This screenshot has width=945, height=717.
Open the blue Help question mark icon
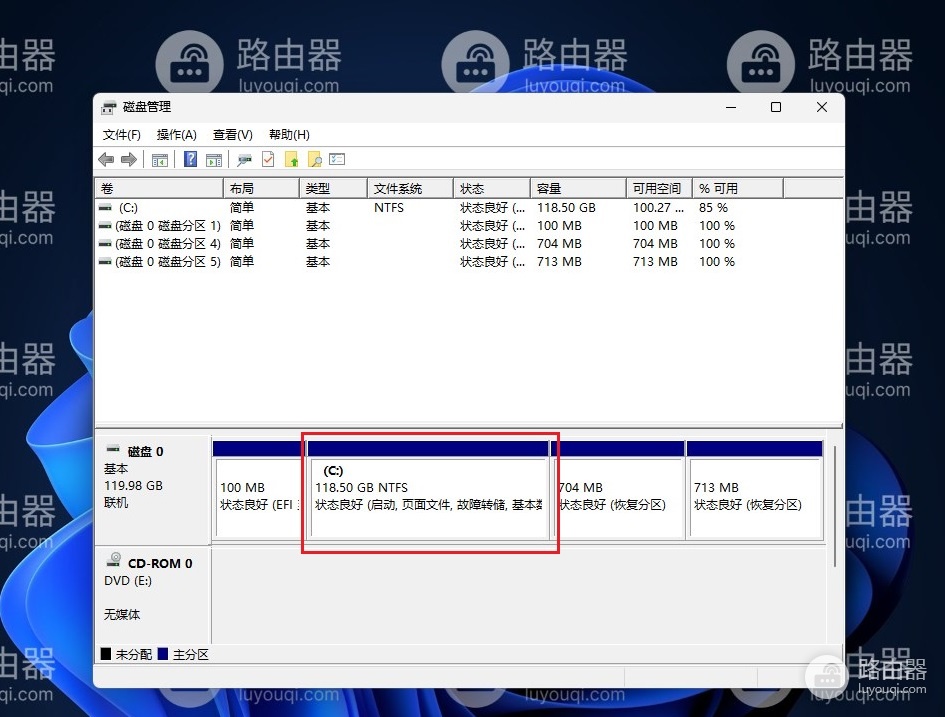click(x=190, y=159)
